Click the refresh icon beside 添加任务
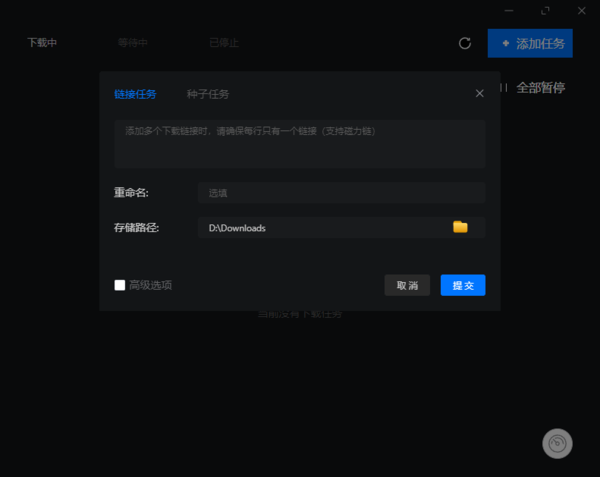 click(465, 43)
